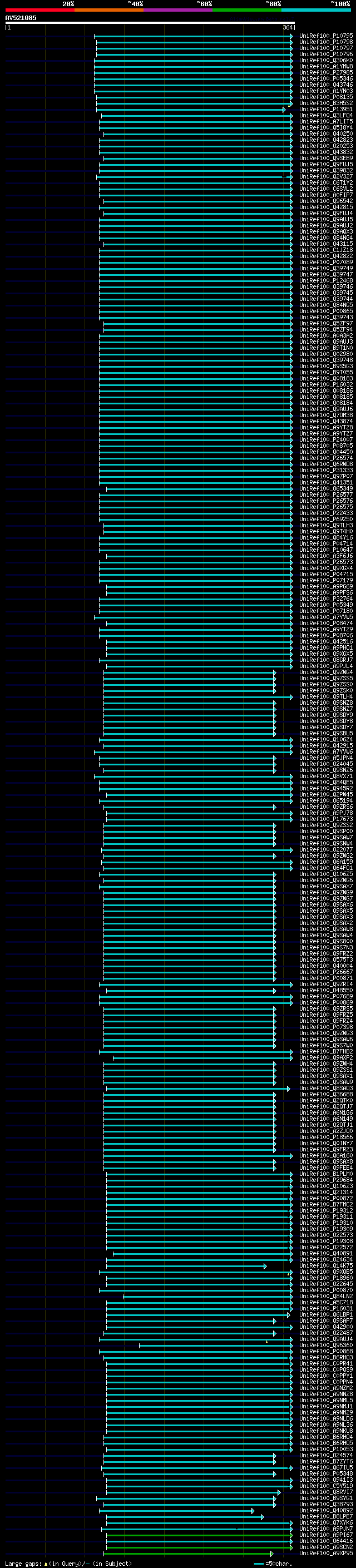Select label UniRef100_O40892
Screen dimensions: 356x1568
click(325, 1510)
